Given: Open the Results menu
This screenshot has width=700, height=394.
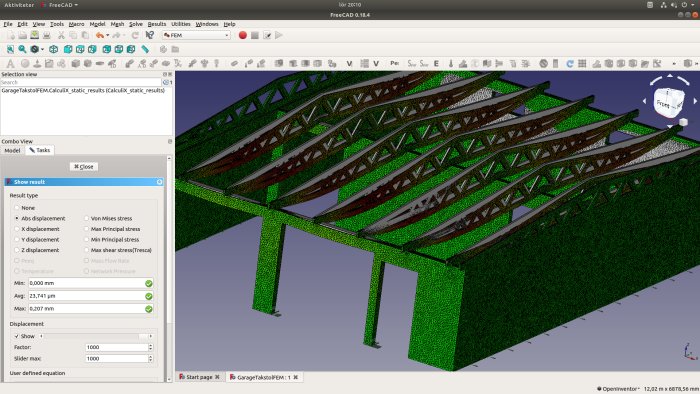Looking at the screenshot, I should [157, 24].
